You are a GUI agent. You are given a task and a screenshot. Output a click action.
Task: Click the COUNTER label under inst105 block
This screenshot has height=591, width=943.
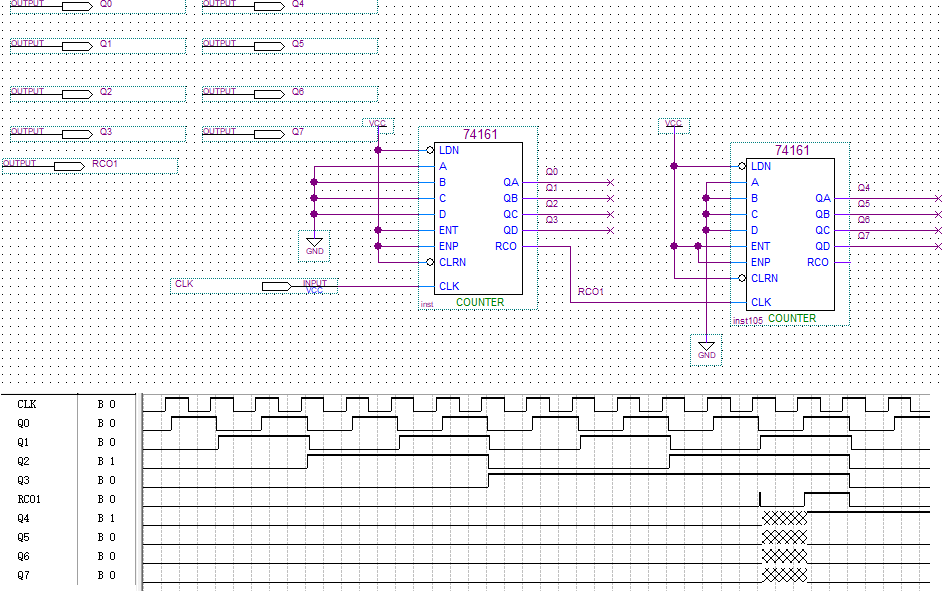tap(792, 318)
